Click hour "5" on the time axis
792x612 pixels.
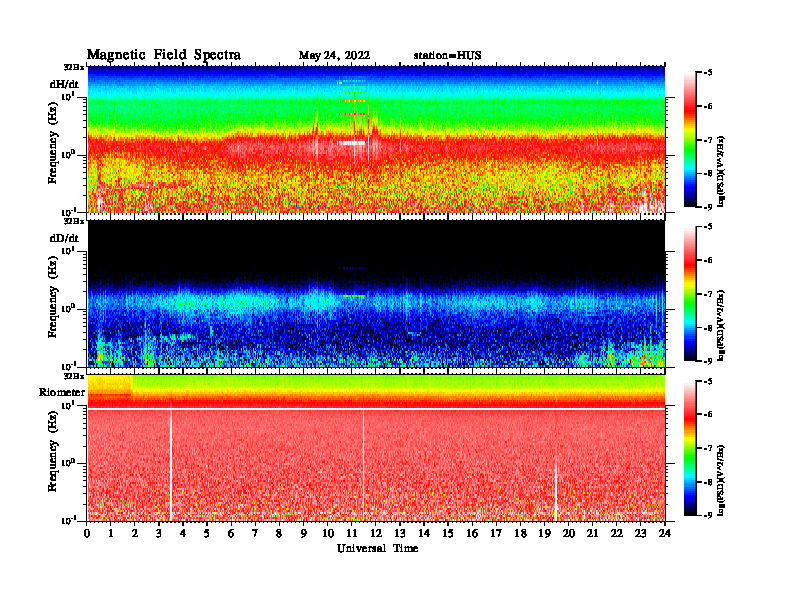tap(207, 534)
